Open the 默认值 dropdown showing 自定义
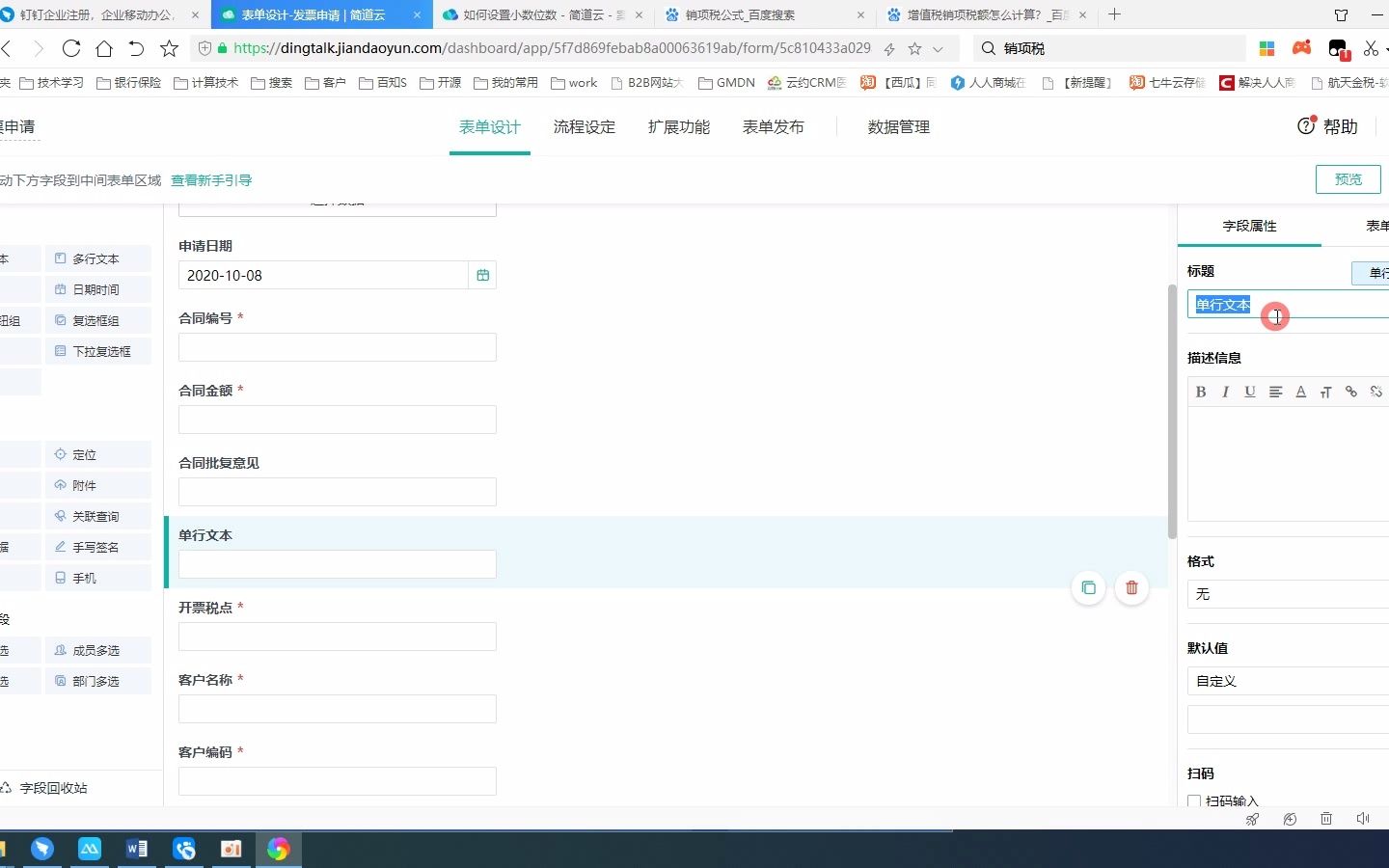This screenshot has height=868, width=1389. [1288, 681]
